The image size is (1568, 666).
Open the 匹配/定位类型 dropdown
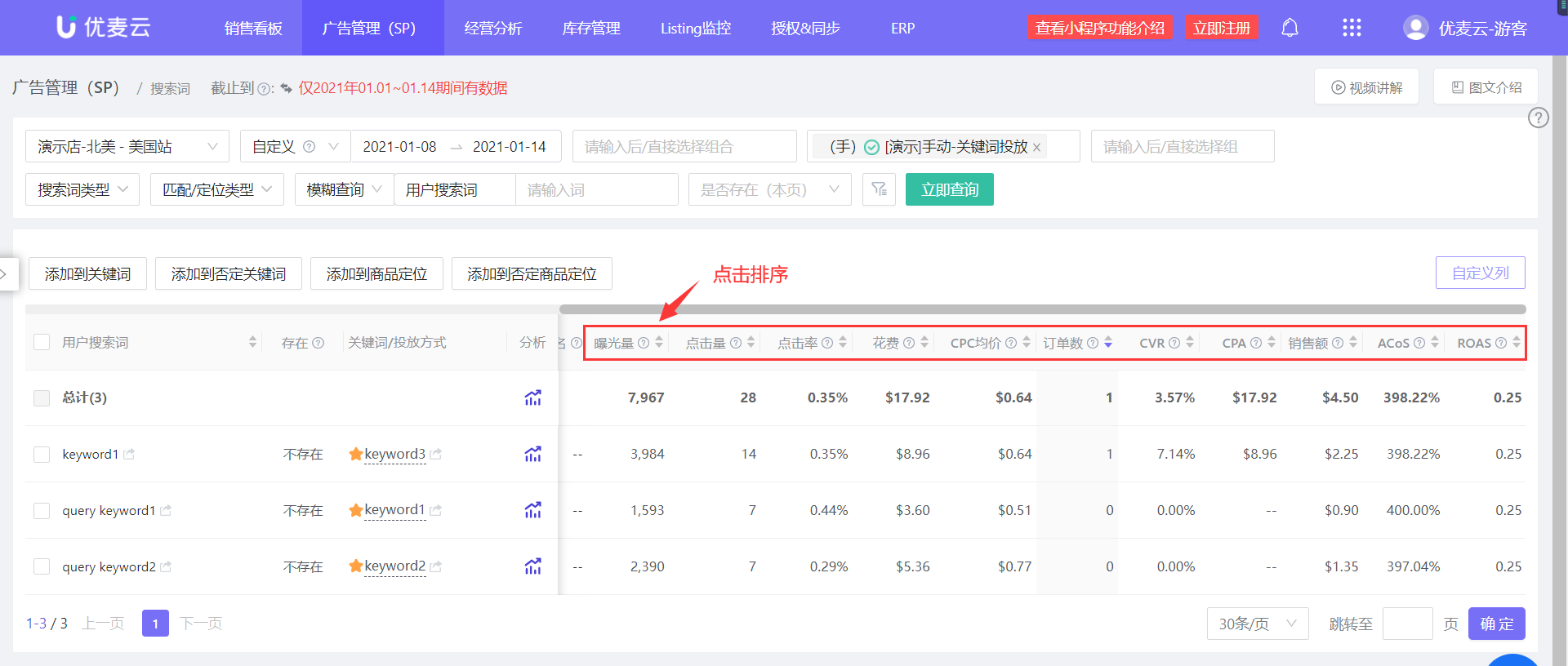217,189
